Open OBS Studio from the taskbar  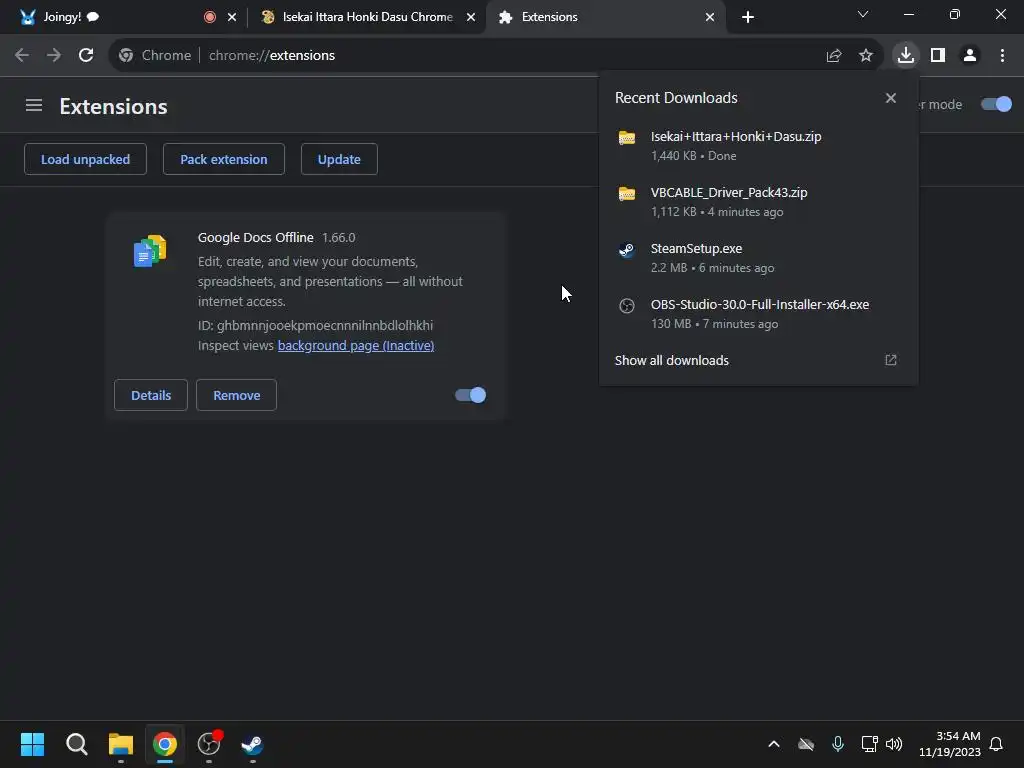[x=209, y=744]
